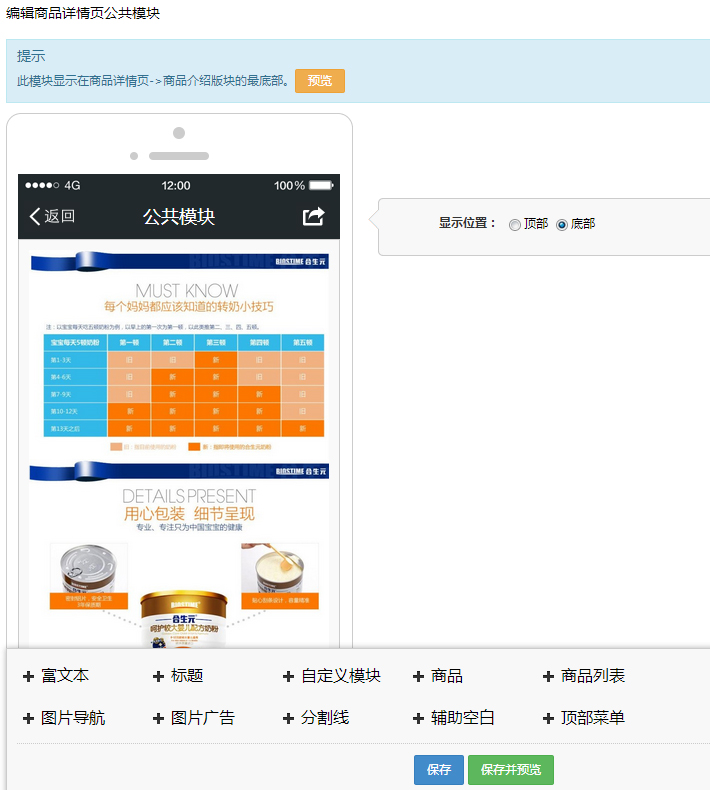Click the green 保存并预览 button
Viewport: 710px width, 790px height.
pyautogui.click(x=511, y=770)
